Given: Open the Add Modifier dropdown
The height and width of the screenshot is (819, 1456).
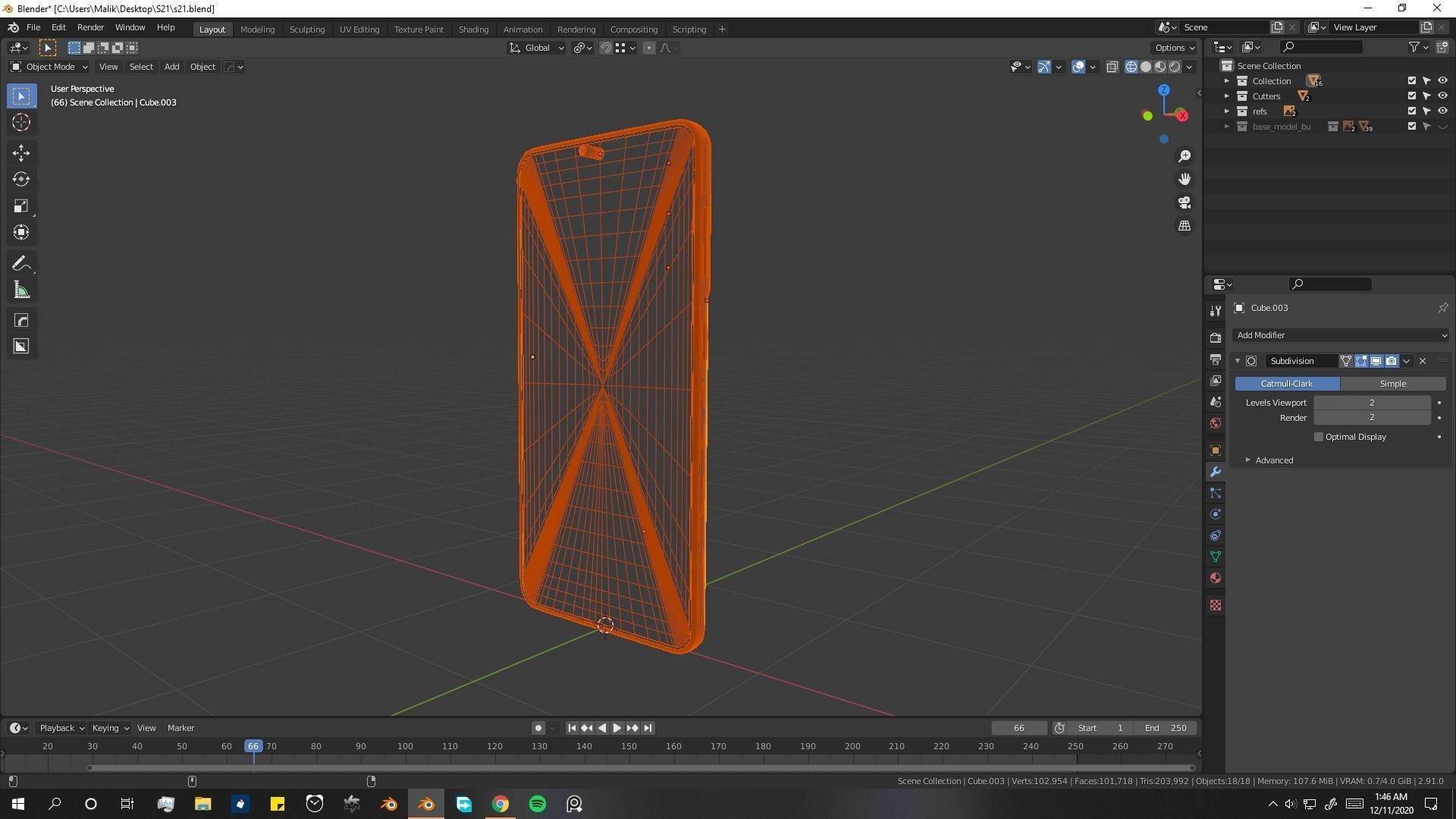Looking at the screenshot, I should 1341,335.
